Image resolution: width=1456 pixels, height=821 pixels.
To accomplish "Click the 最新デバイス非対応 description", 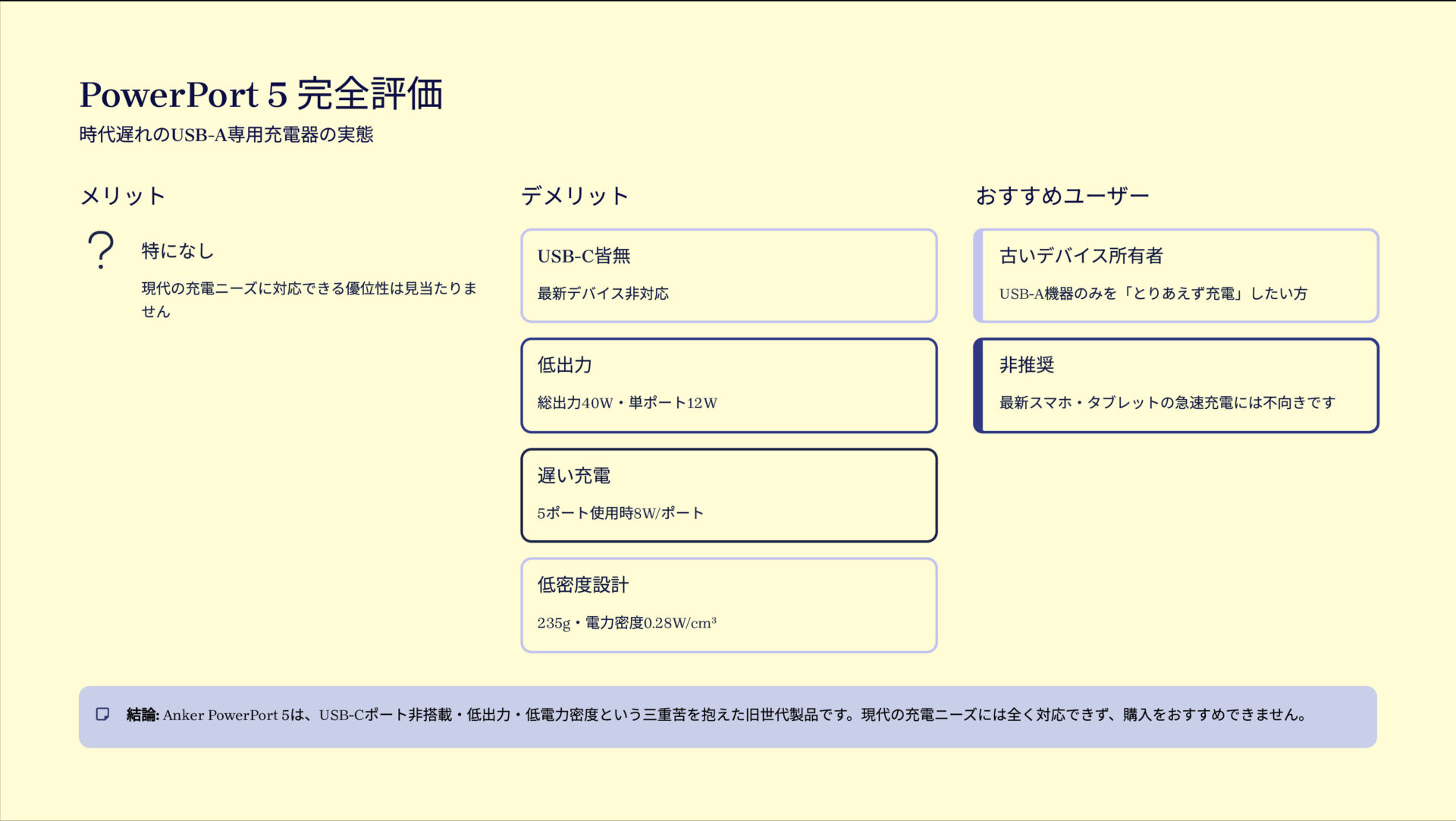I will tap(603, 294).
